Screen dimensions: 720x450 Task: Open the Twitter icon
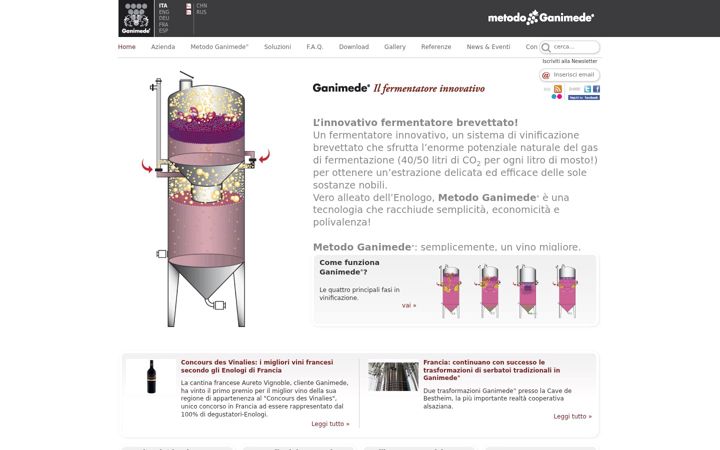coord(588,89)
